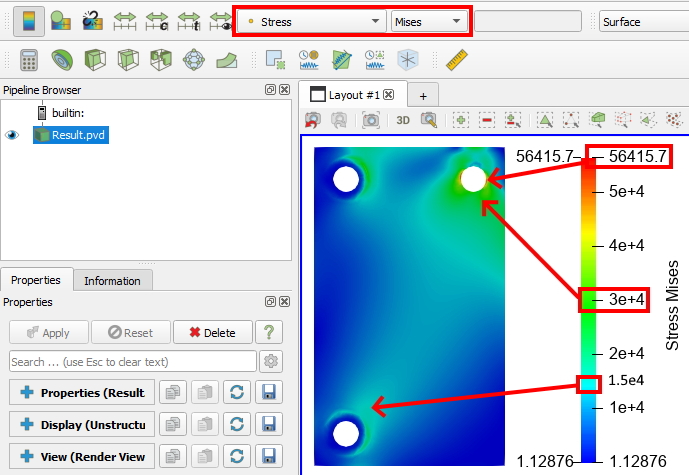The image size is (689, 475).
Task: Open the Stress coloring array dropdown
Action: click(313, 22)
